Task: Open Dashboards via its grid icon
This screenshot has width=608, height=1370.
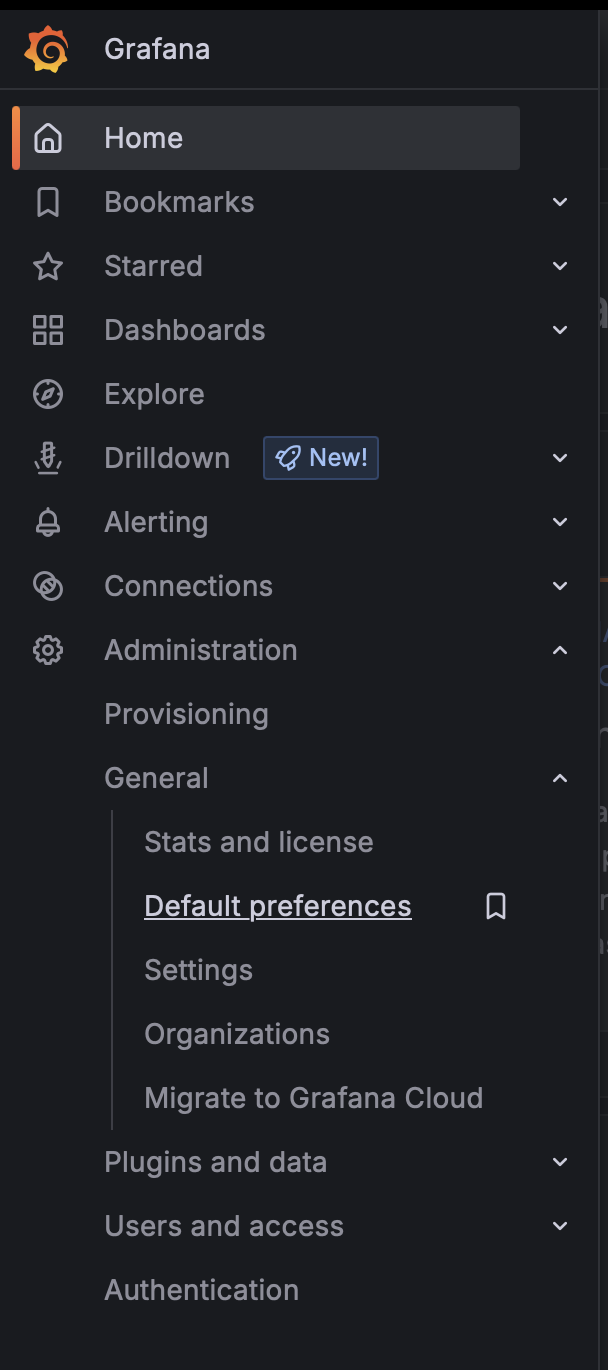Action: coord(47,329)
